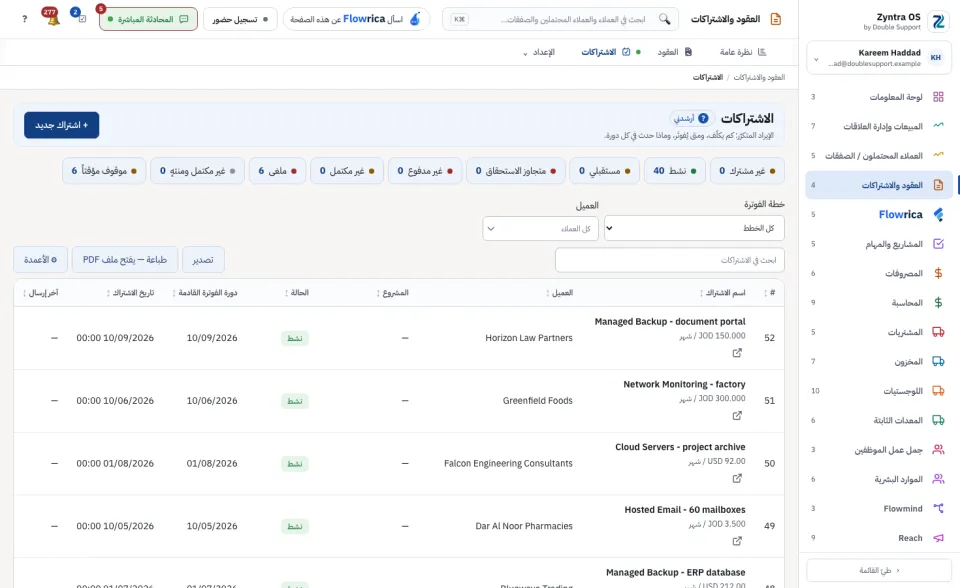Switch to العقود tab
960x588 pixels.
pyautogui.click(x=674, y=52)
